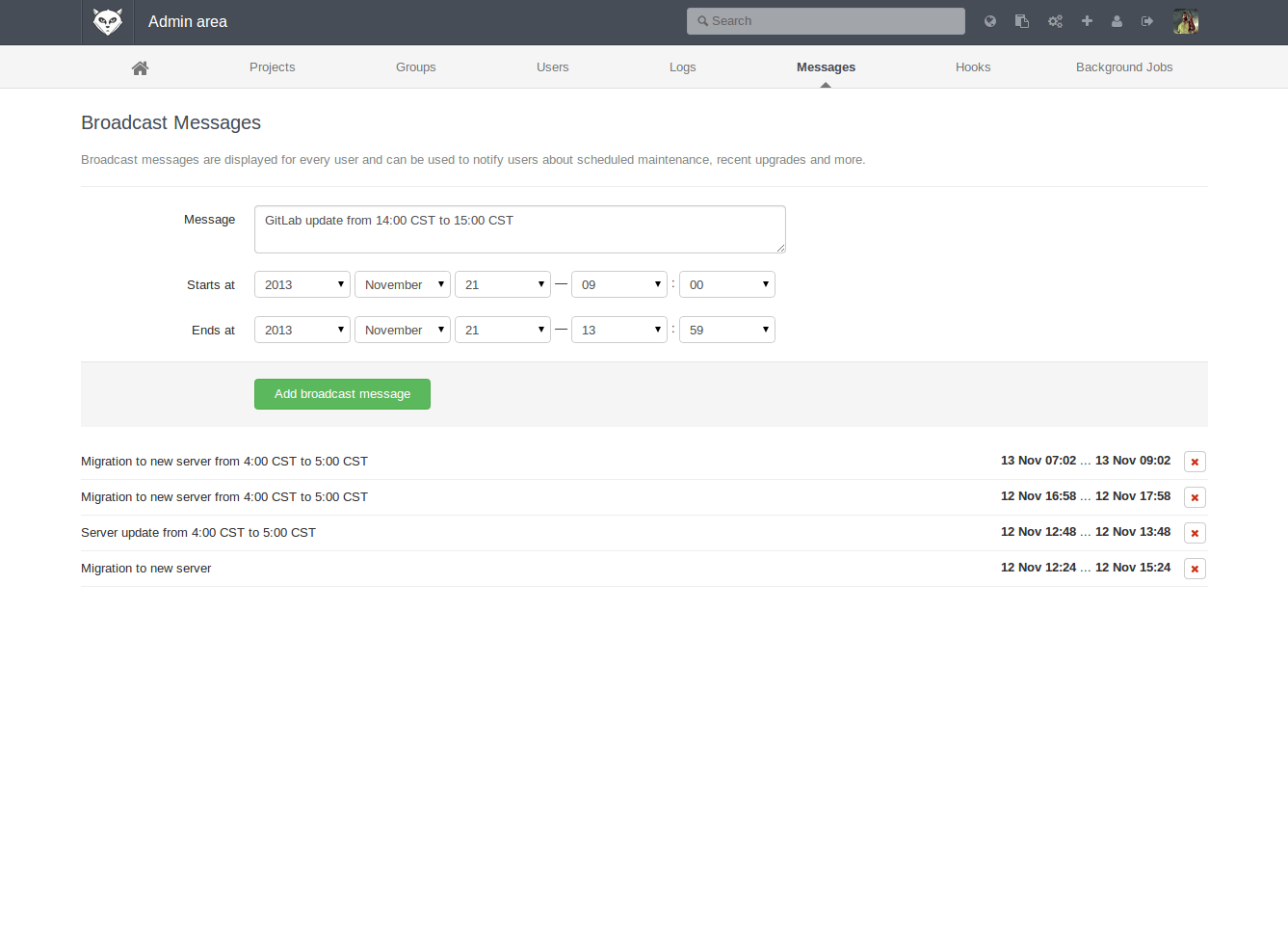The width and height of the screenshot is (1288, 930).
Task: Expand the Ends at month dropdown
Action: 402,330
